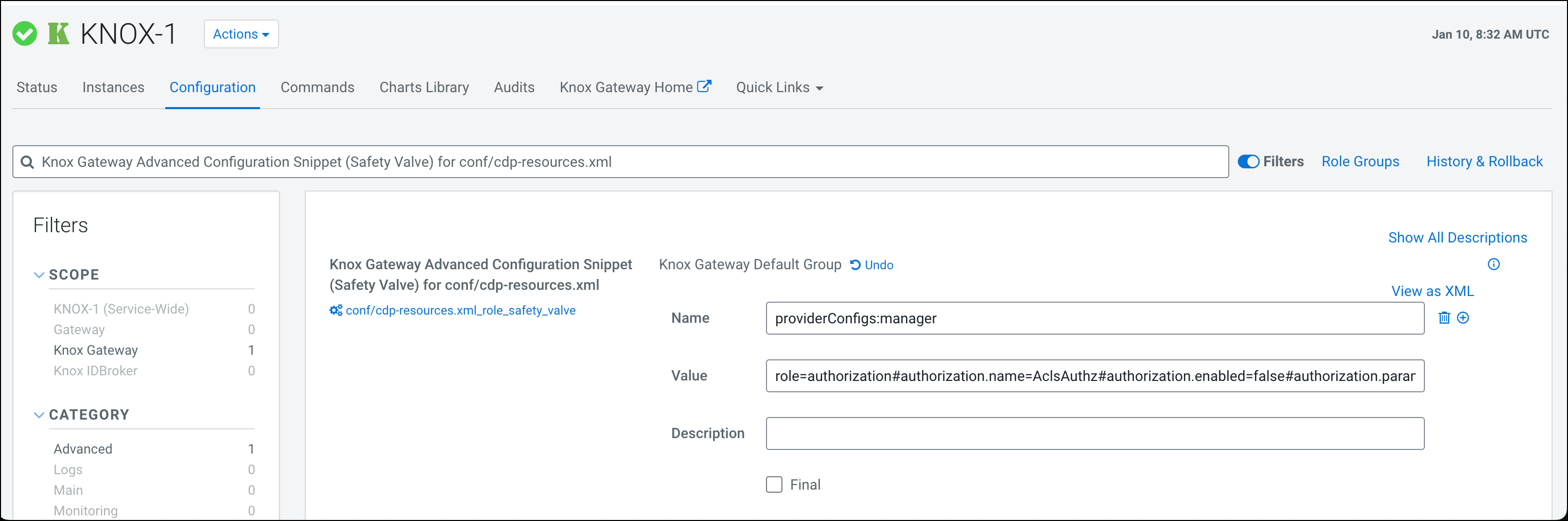The width and height of the screenshot is (1568, 521).
Task: Select Knox Gateway scope filter
Action: pos(96,350)
